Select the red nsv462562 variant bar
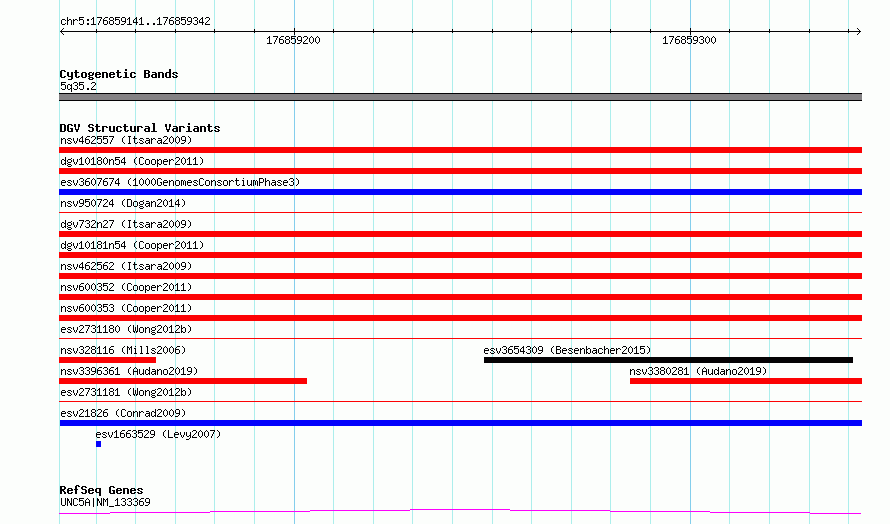This screenshot has height=524, width=890. coord(460,276)
